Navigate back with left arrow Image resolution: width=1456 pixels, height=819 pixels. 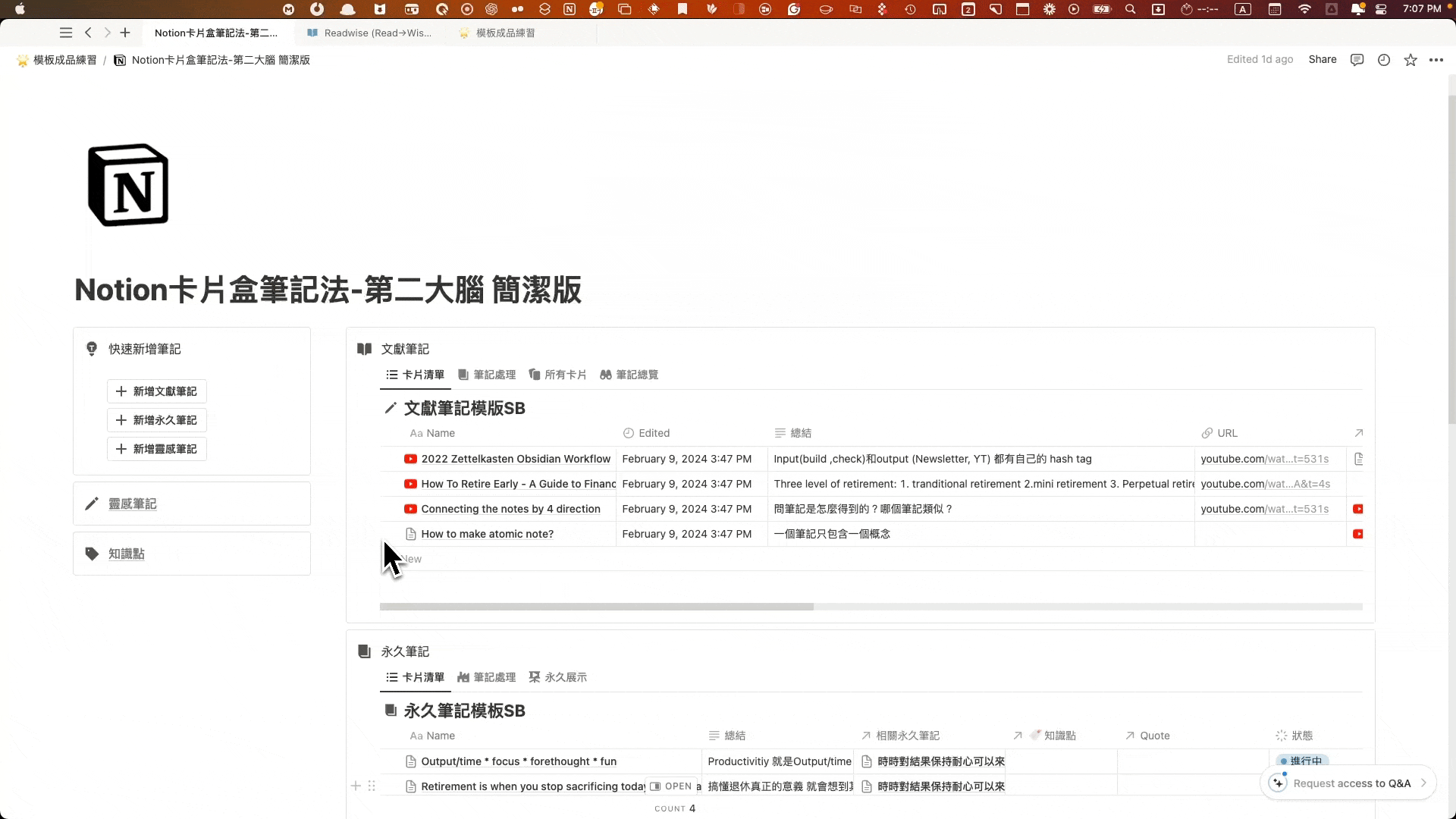89,33
